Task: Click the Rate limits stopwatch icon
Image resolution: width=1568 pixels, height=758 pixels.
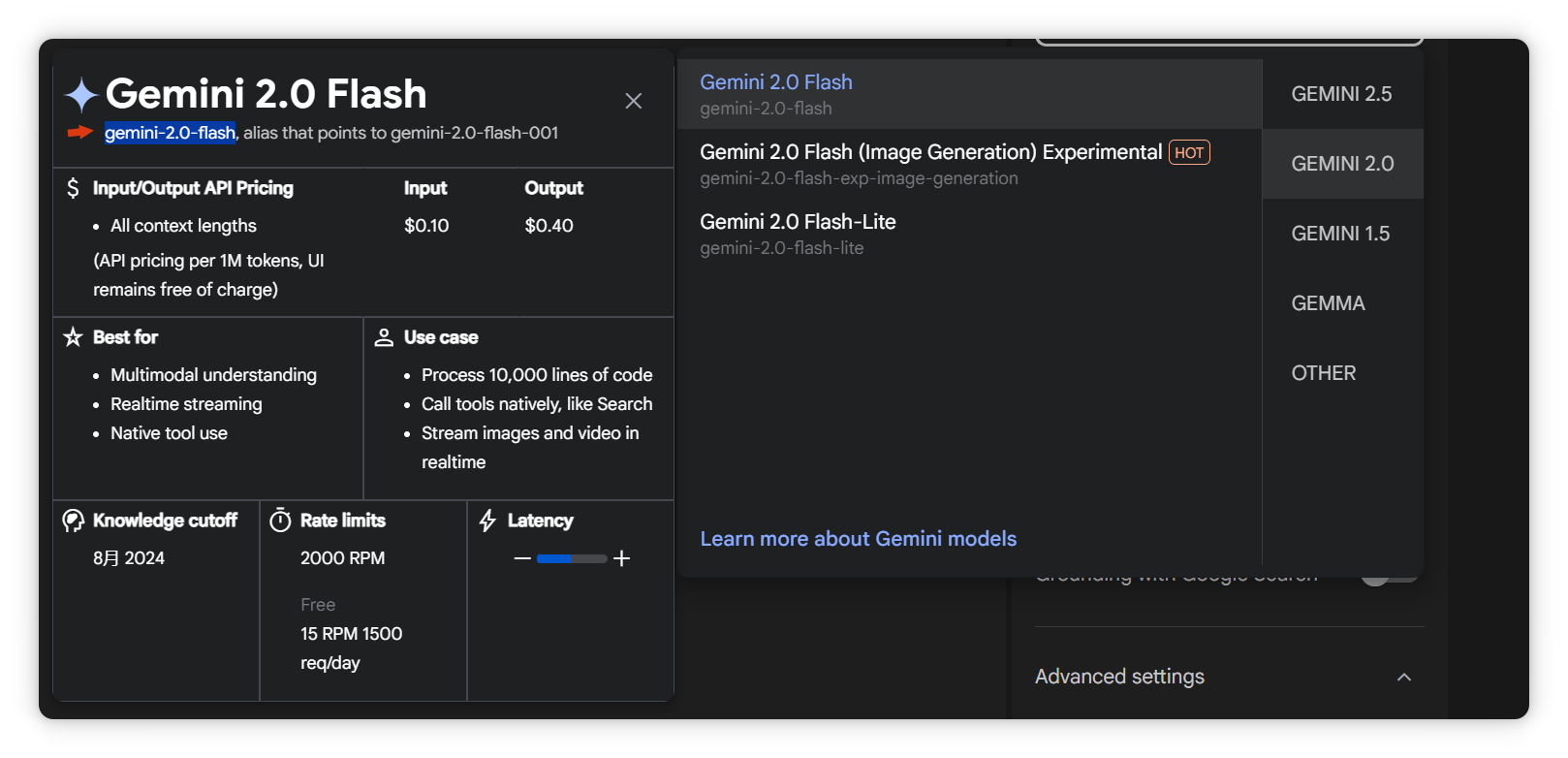Action: click(280, 521)
